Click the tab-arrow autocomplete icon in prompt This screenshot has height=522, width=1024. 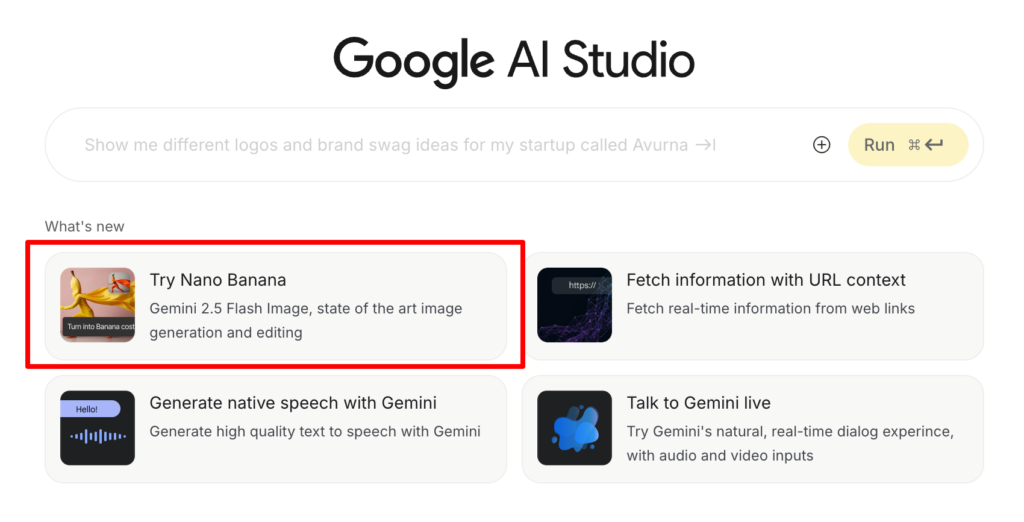(x=705, y=145)
